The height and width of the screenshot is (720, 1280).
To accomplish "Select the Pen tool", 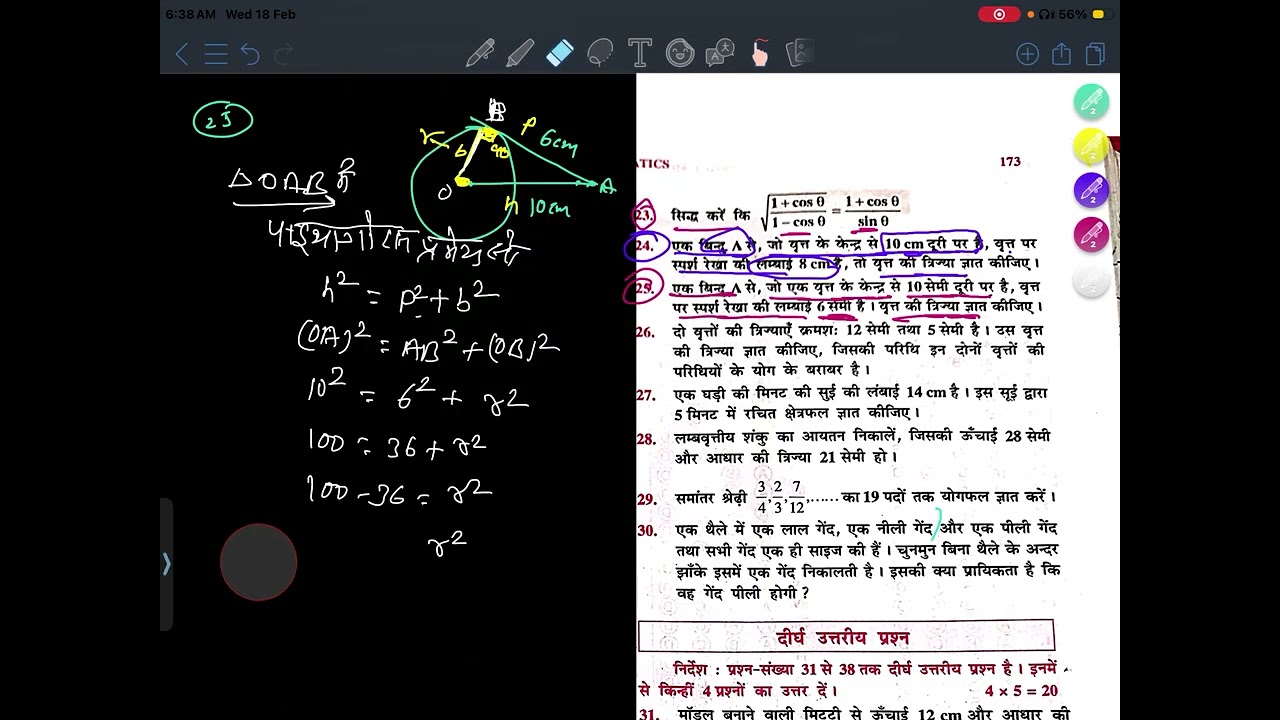I will [480, 53].
